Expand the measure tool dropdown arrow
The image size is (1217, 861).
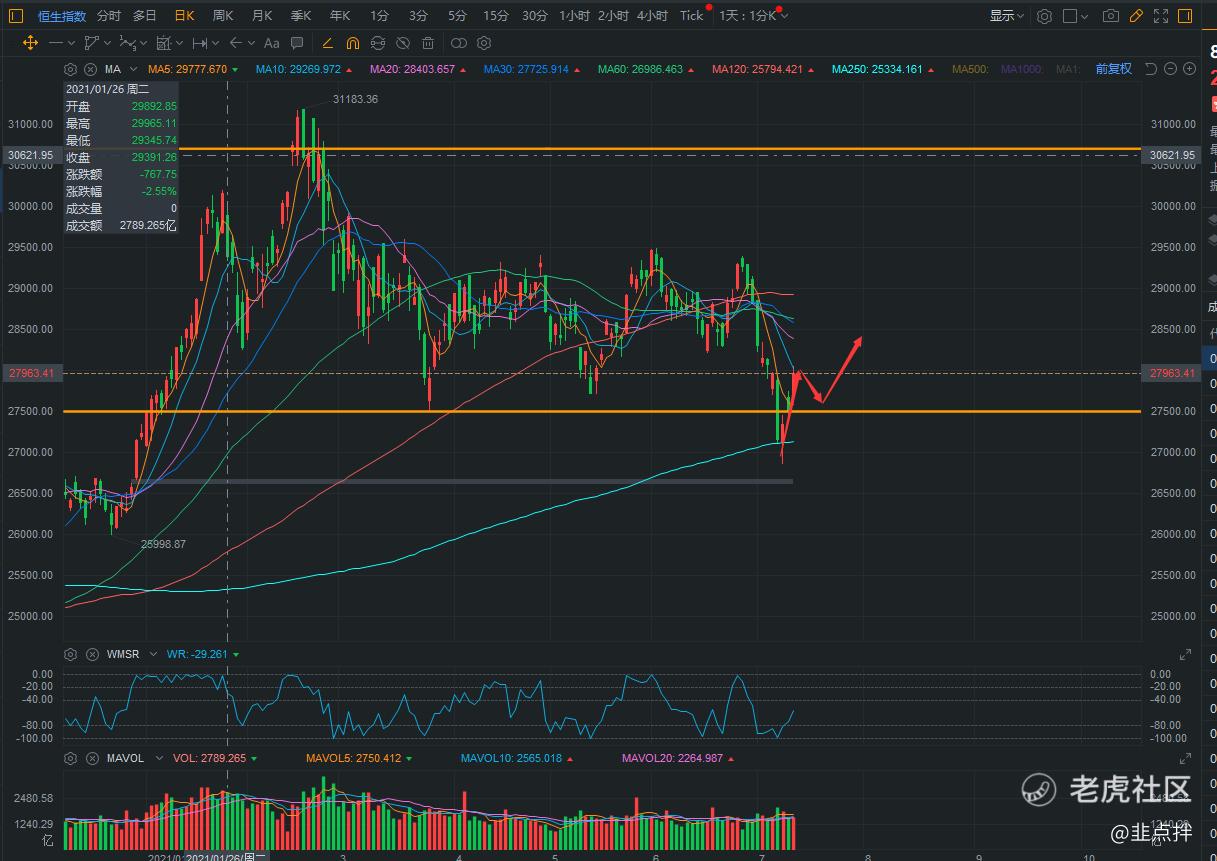tap(179, 43)
